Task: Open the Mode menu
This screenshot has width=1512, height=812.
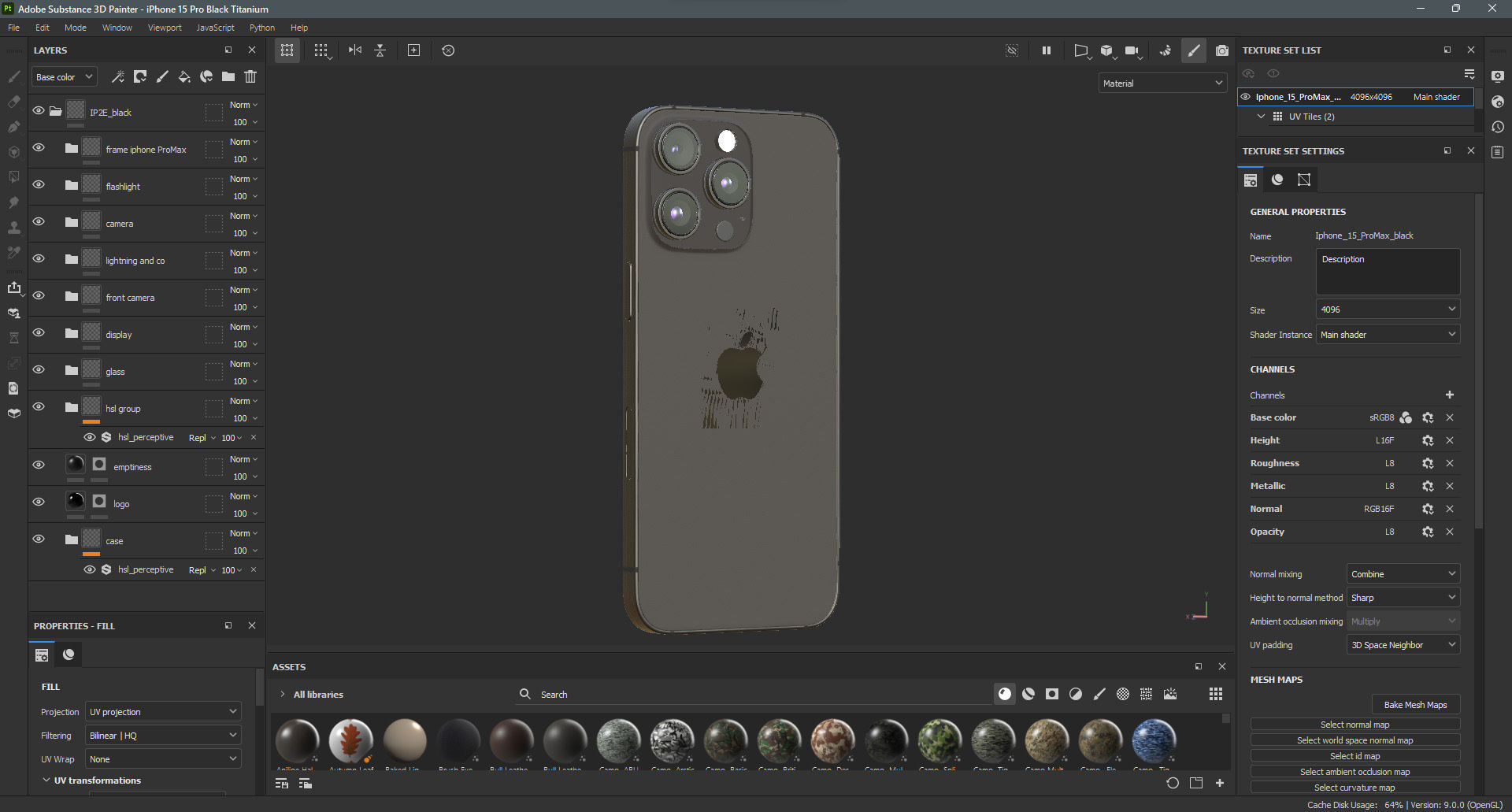Action: [x=76, y=28]
